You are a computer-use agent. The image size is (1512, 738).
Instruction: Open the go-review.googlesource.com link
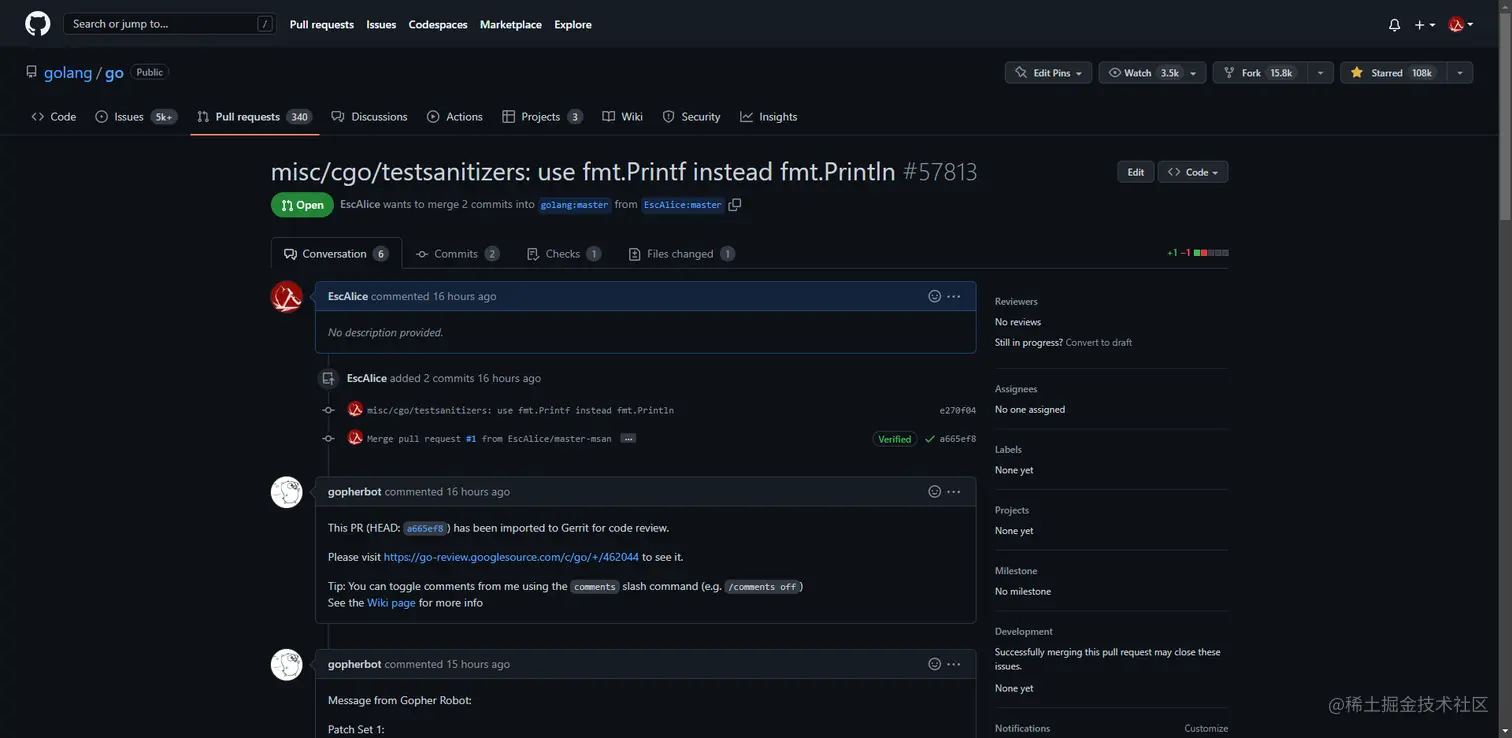[x=511, y=557]
